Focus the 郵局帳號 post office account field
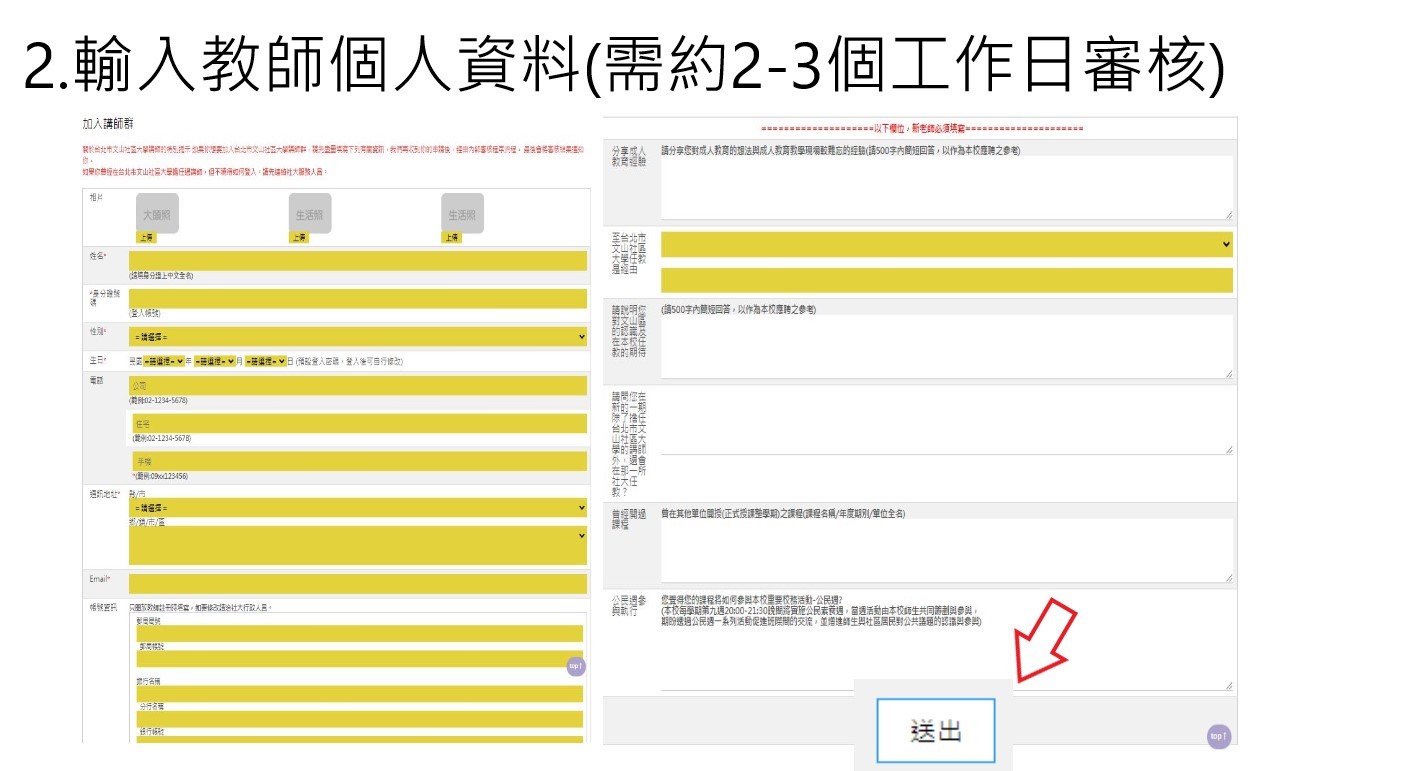Viewport: 1416px width, 771px height. (x=360, y=659)
